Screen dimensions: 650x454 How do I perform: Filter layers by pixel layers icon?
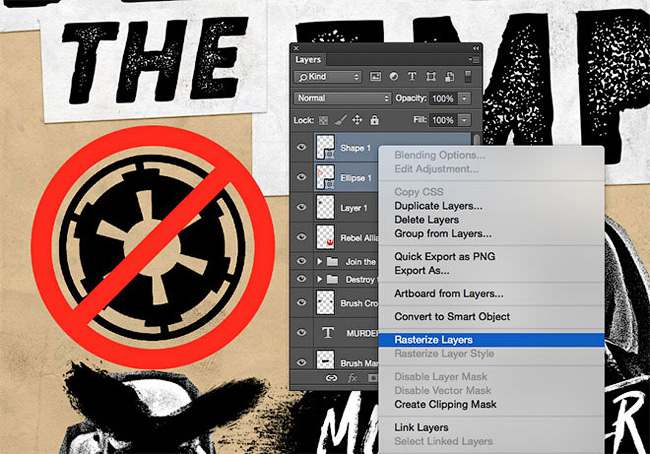pyautogui.click(x=376, y=77)
